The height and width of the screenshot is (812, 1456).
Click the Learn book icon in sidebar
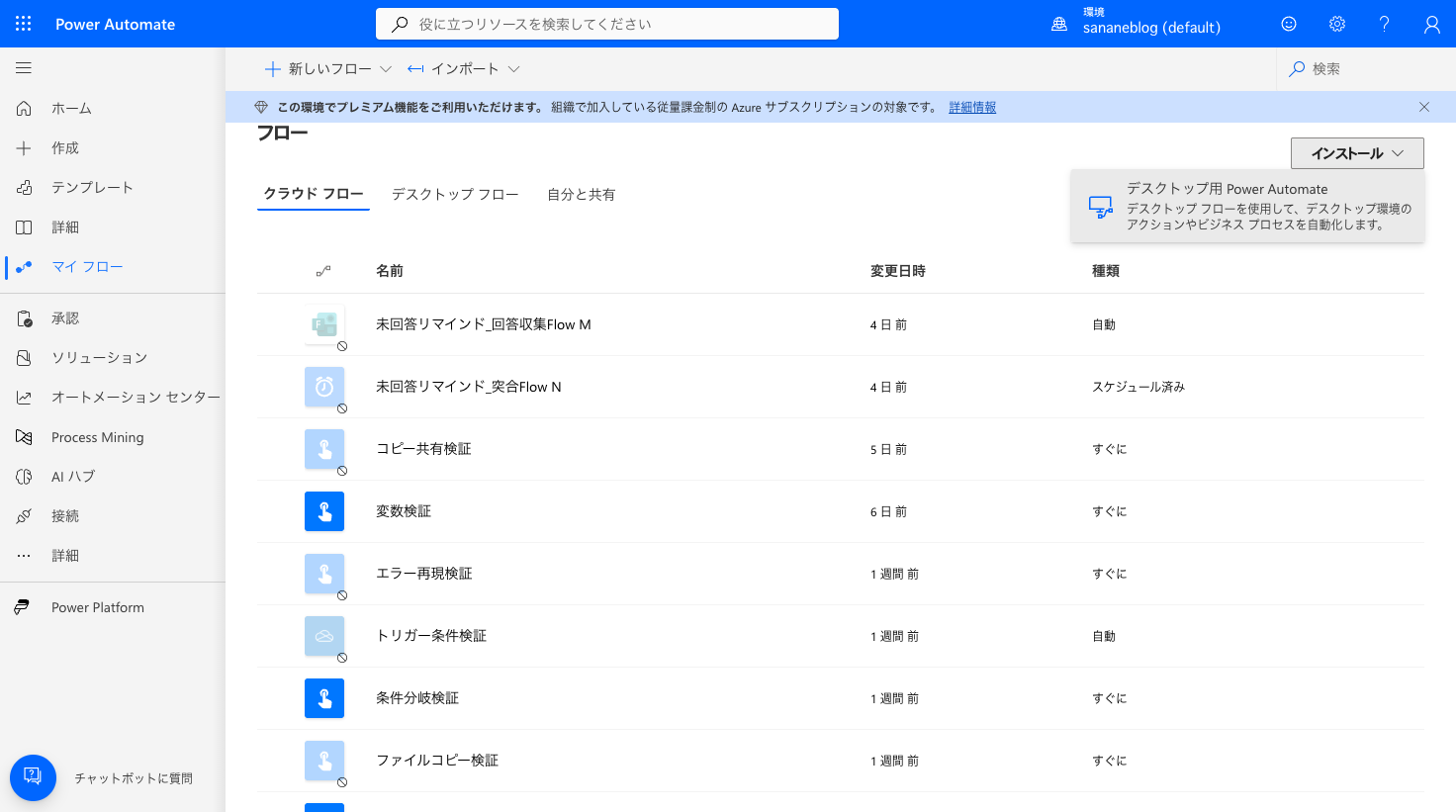point(24,227)
